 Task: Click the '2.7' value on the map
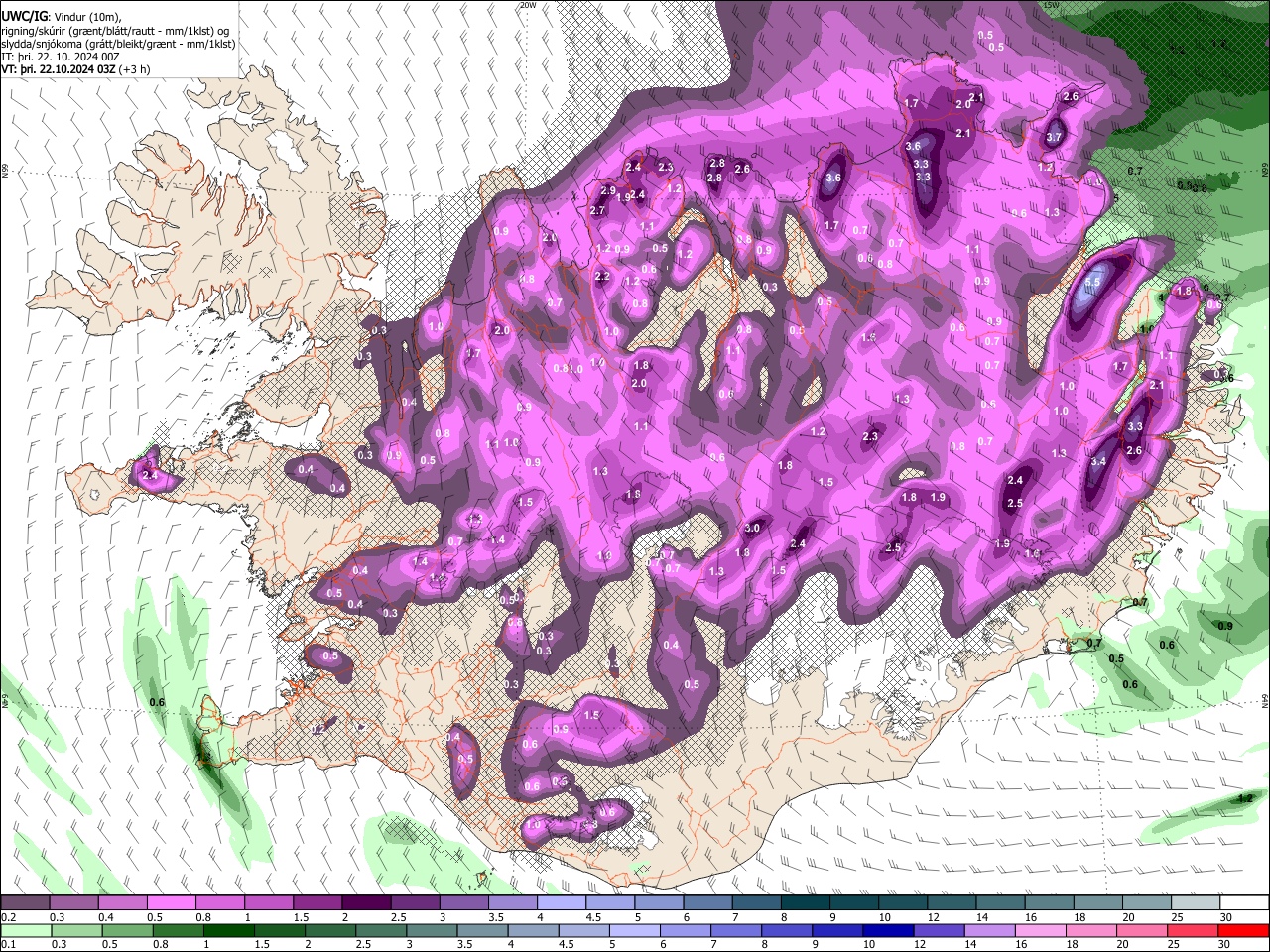597,211
